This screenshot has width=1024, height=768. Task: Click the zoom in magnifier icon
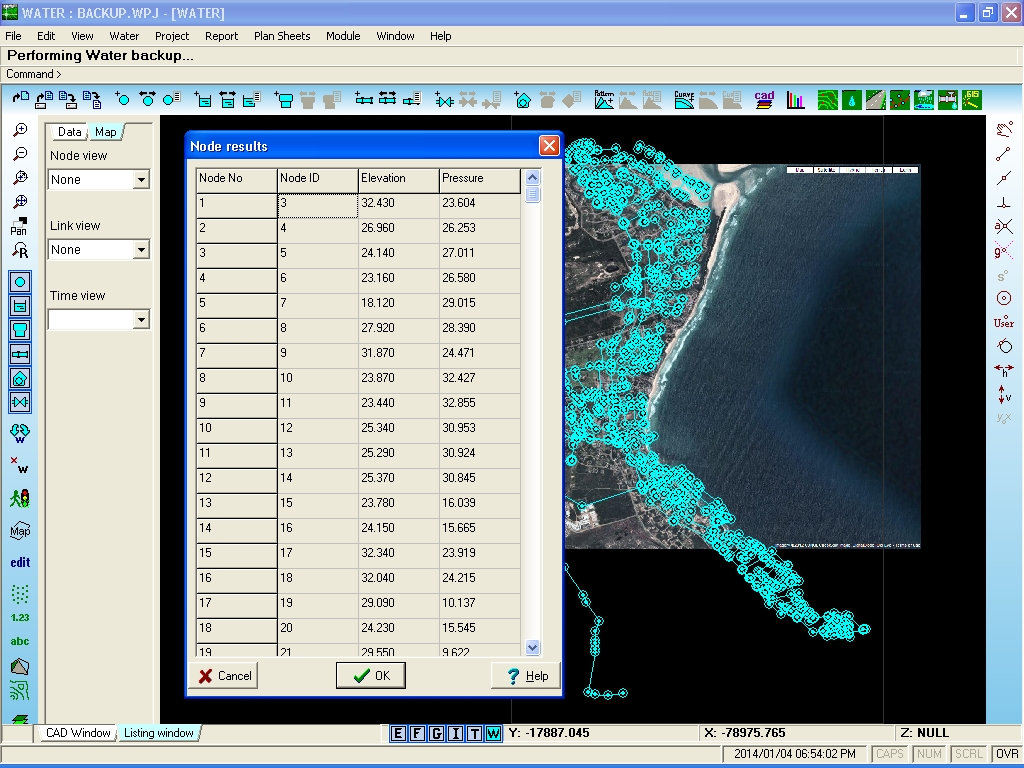tap(20, 130)
